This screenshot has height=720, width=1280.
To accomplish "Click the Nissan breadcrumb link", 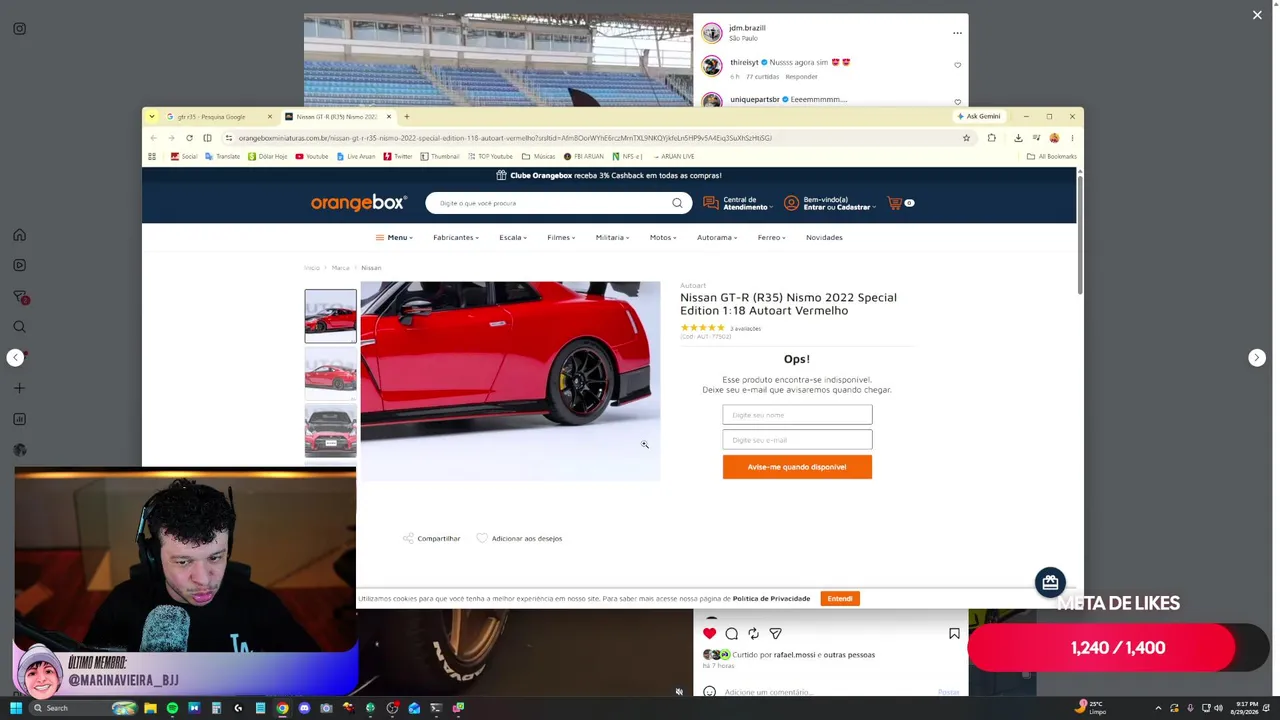I will click(x=371, y=268).
